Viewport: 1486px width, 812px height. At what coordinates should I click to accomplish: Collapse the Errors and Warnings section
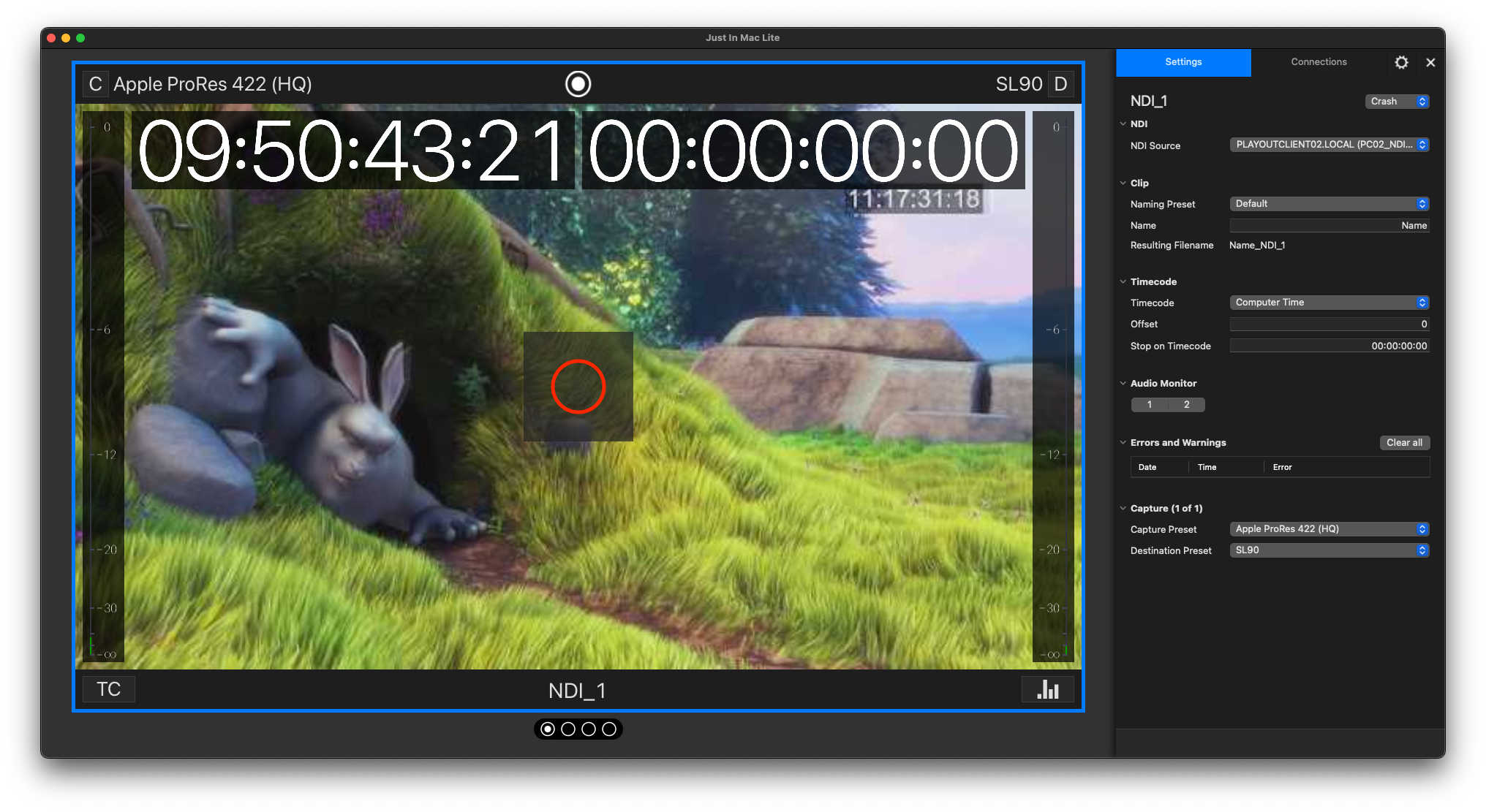(x=1123, y=442)
